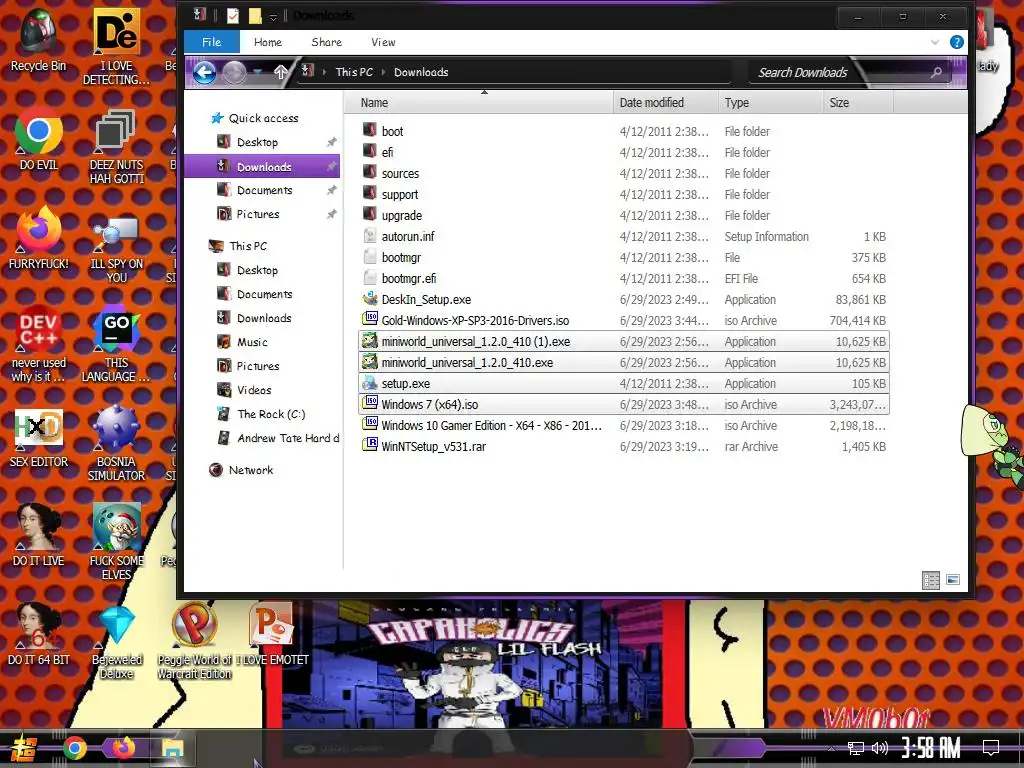This screenshot has width=1024, height=768.
Task: Open HxD shortcut labeled SEX EDITOR
Action: click(39, 438)
